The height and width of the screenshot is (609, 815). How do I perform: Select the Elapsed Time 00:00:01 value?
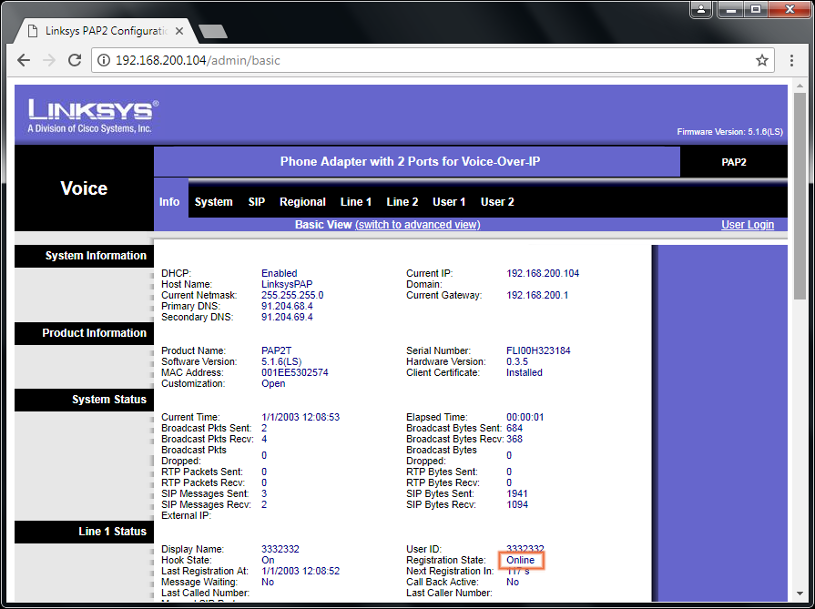[x=525, y=417]
